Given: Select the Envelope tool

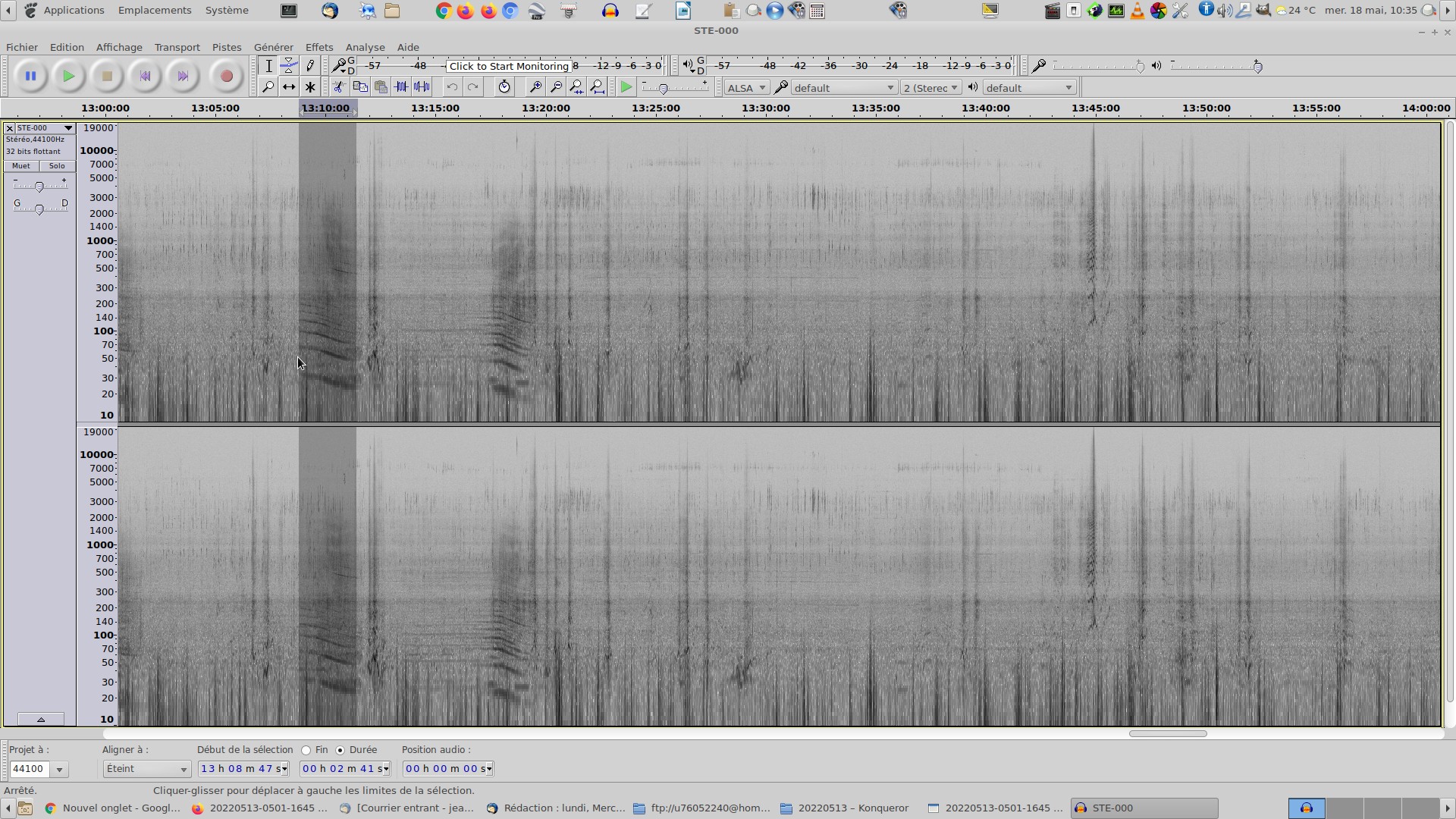Looking at the screenshot, I should point(289,66).
